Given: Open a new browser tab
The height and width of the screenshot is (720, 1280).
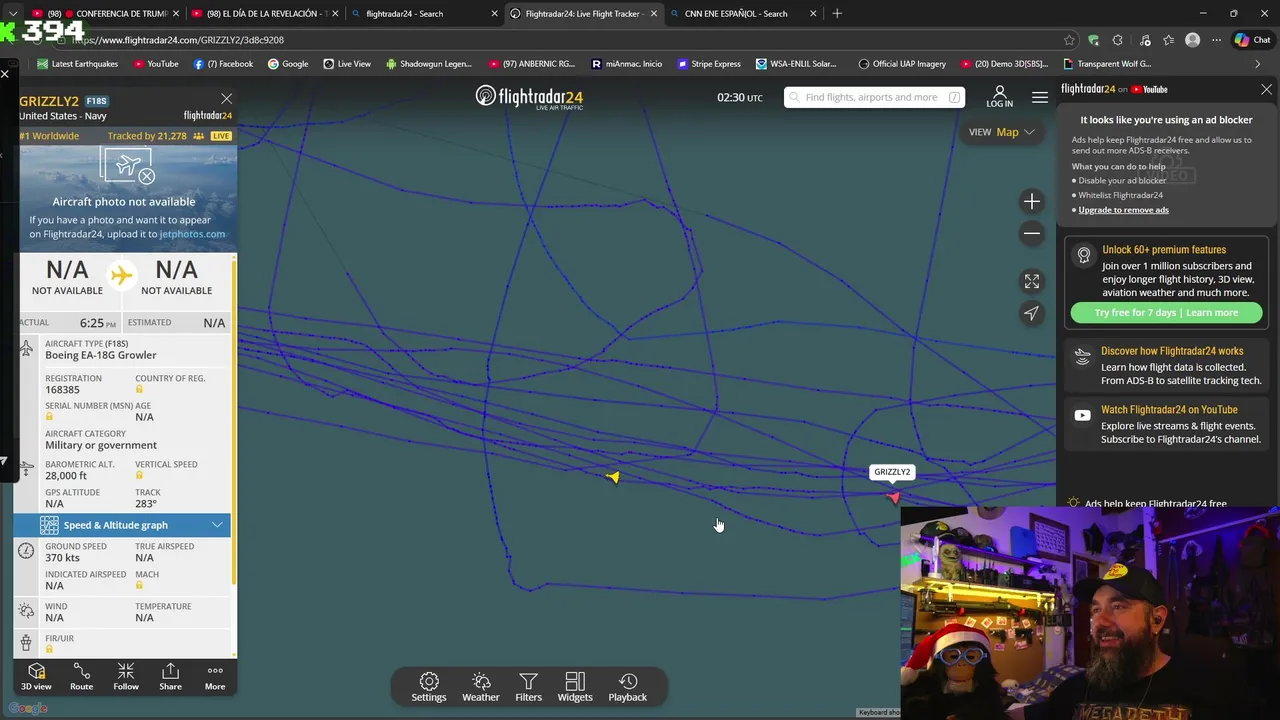Looking at the screenshot, I should point(837,14).
